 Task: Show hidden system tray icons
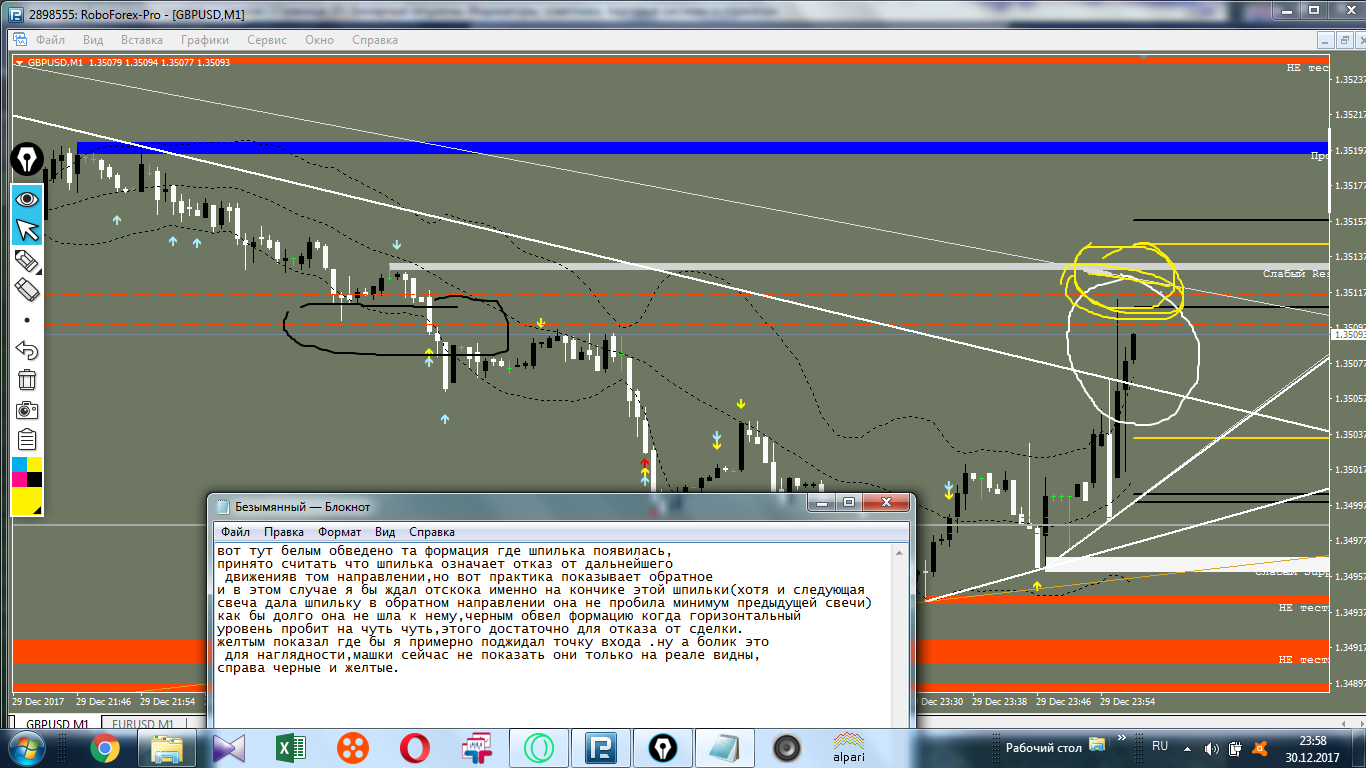[1189, 747]
